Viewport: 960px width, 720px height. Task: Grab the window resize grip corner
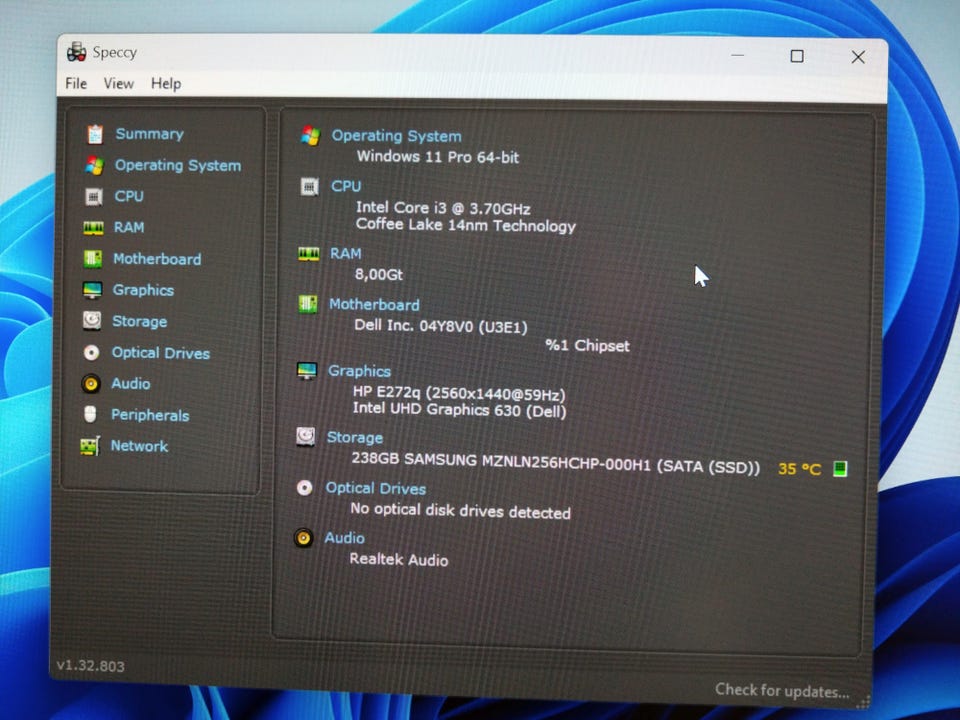click(x=863, y=702)
